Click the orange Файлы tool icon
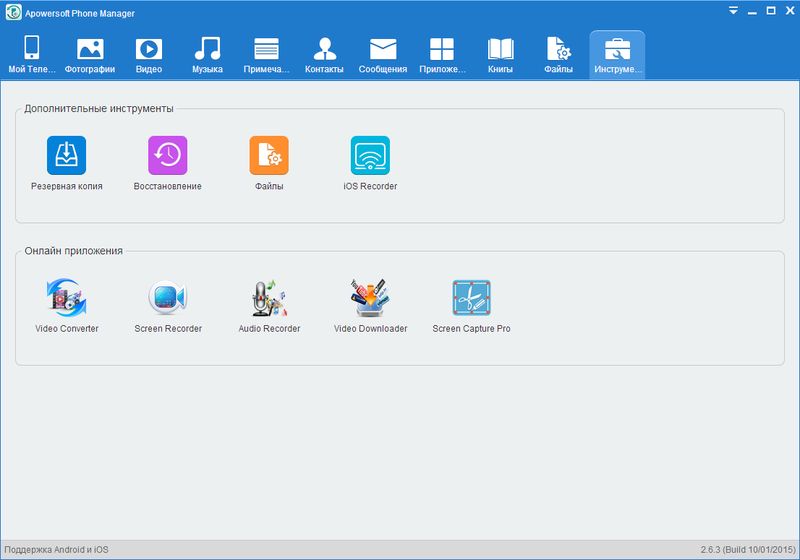 [269, 155]
